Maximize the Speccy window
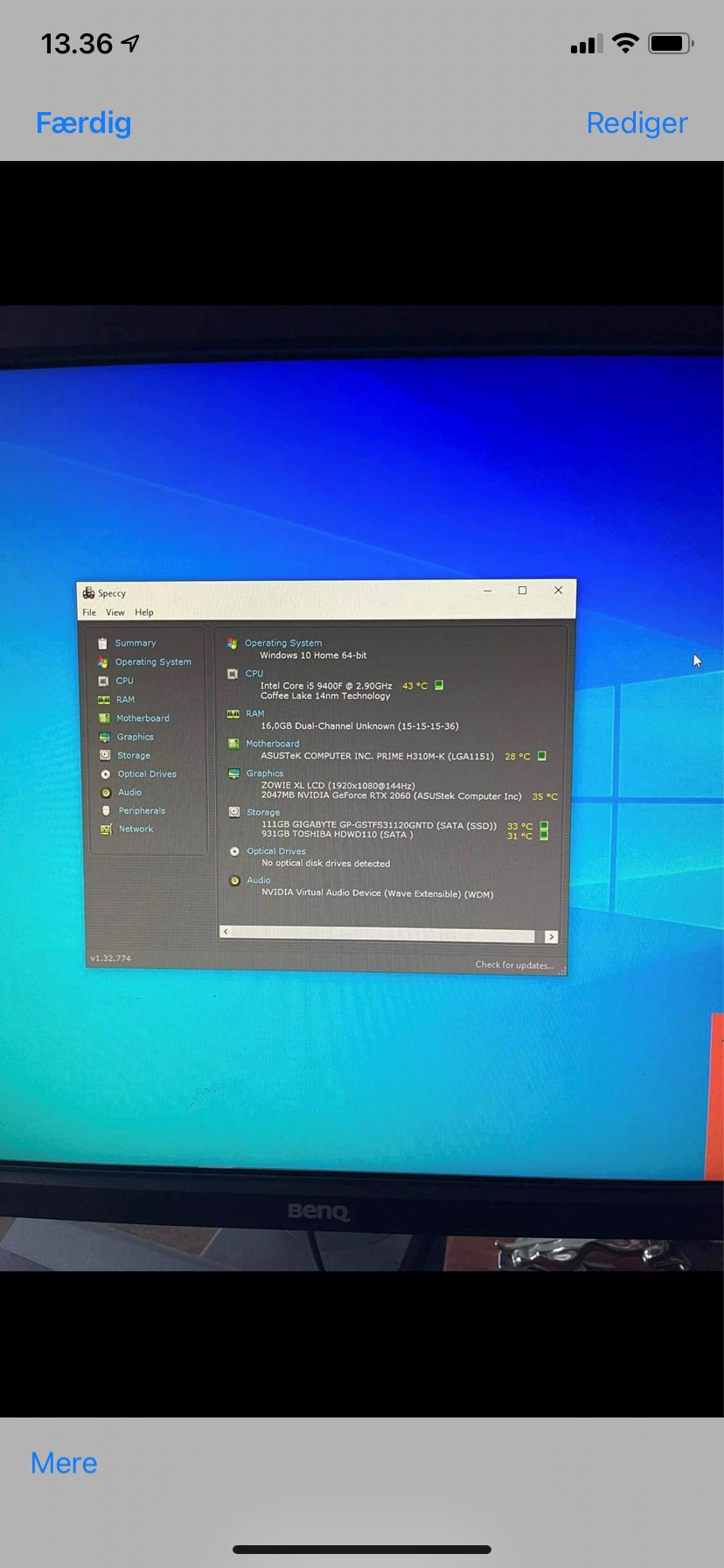Image resolution: width=724 pixels, height=1568 pixels. point(523,591)
